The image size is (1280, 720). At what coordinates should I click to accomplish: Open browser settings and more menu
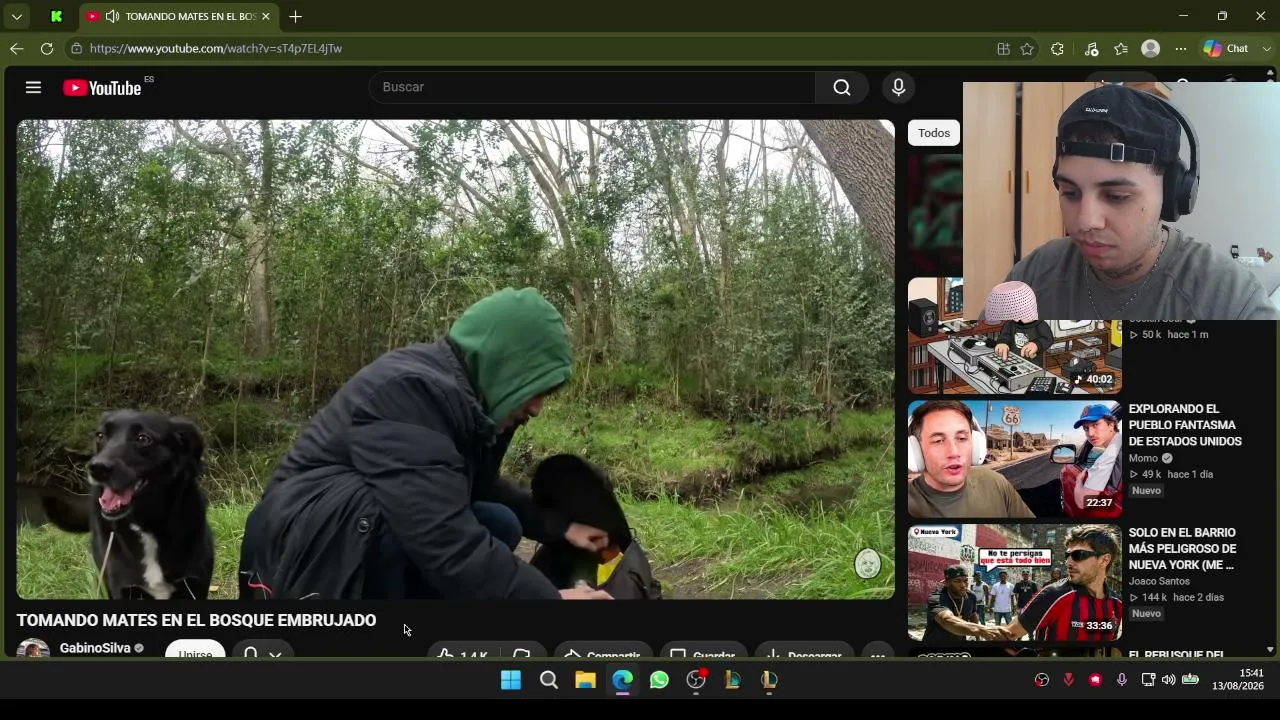(1181, 48)
